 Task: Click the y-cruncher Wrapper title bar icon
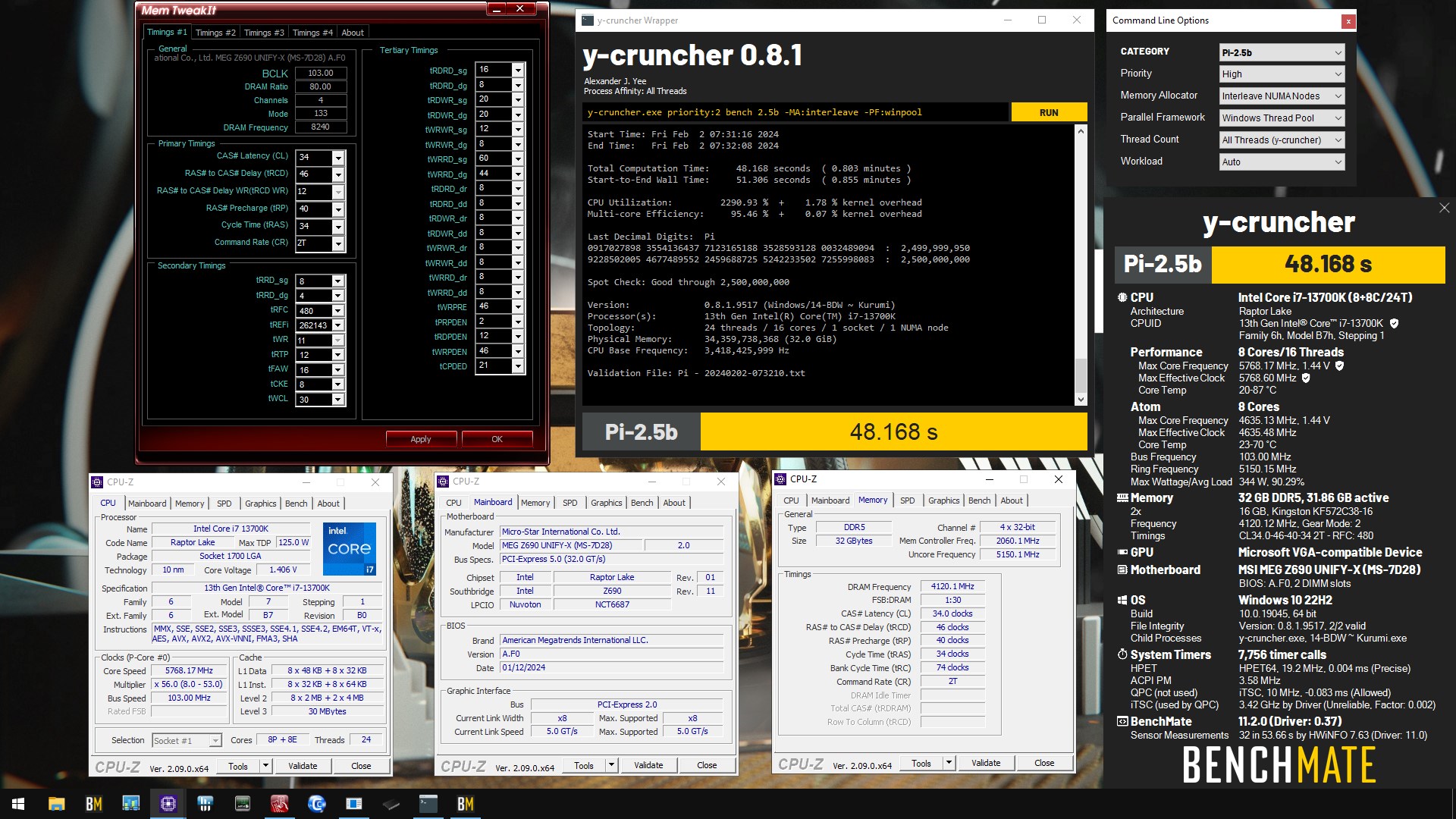[x=588, y=20]
